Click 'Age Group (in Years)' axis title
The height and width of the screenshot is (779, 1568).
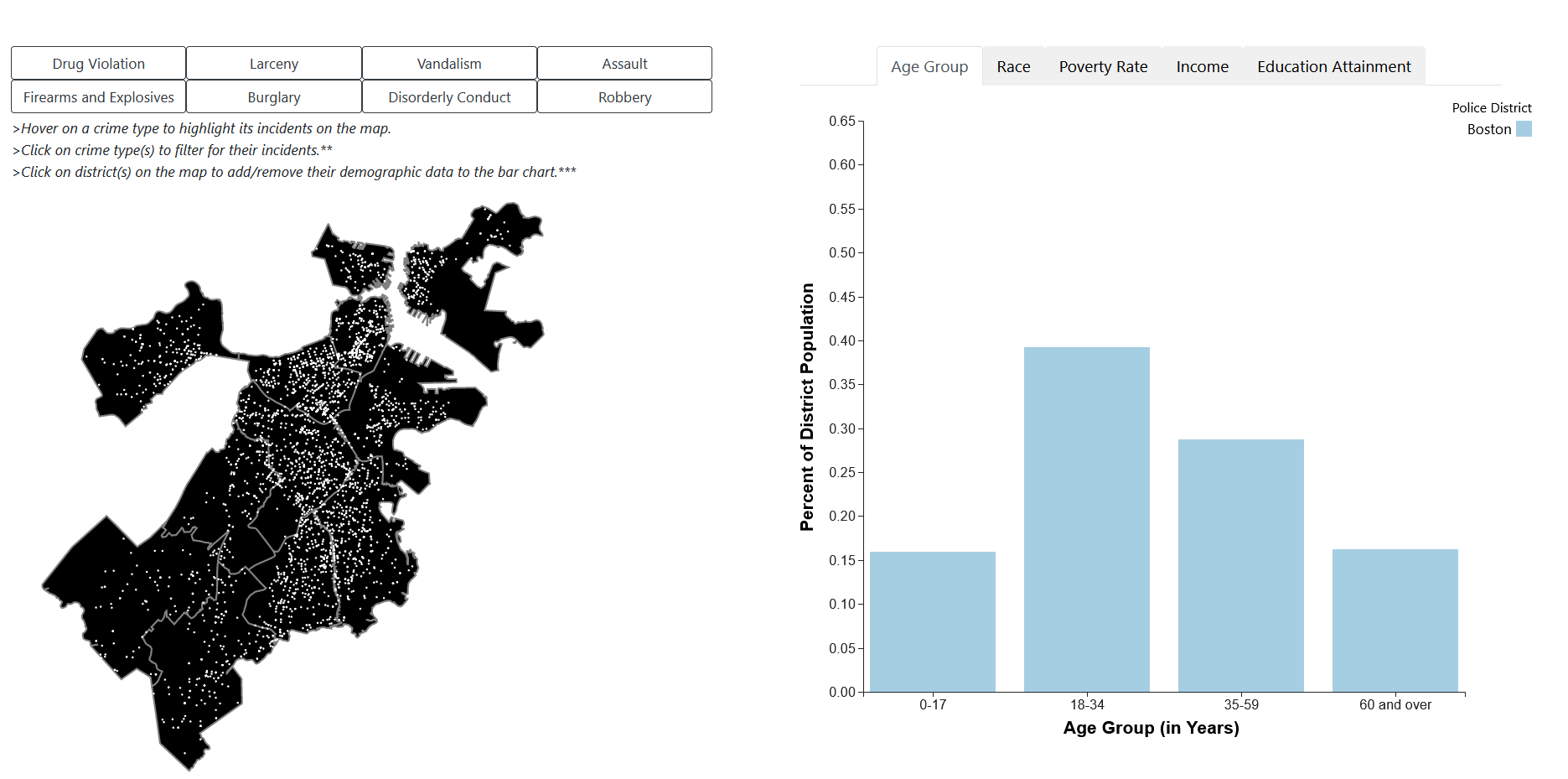pos(1151,728)
